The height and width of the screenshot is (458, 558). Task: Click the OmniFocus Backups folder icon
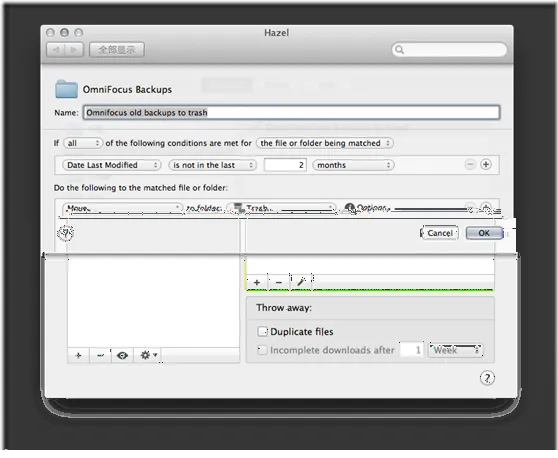click(x=67, y=89)
